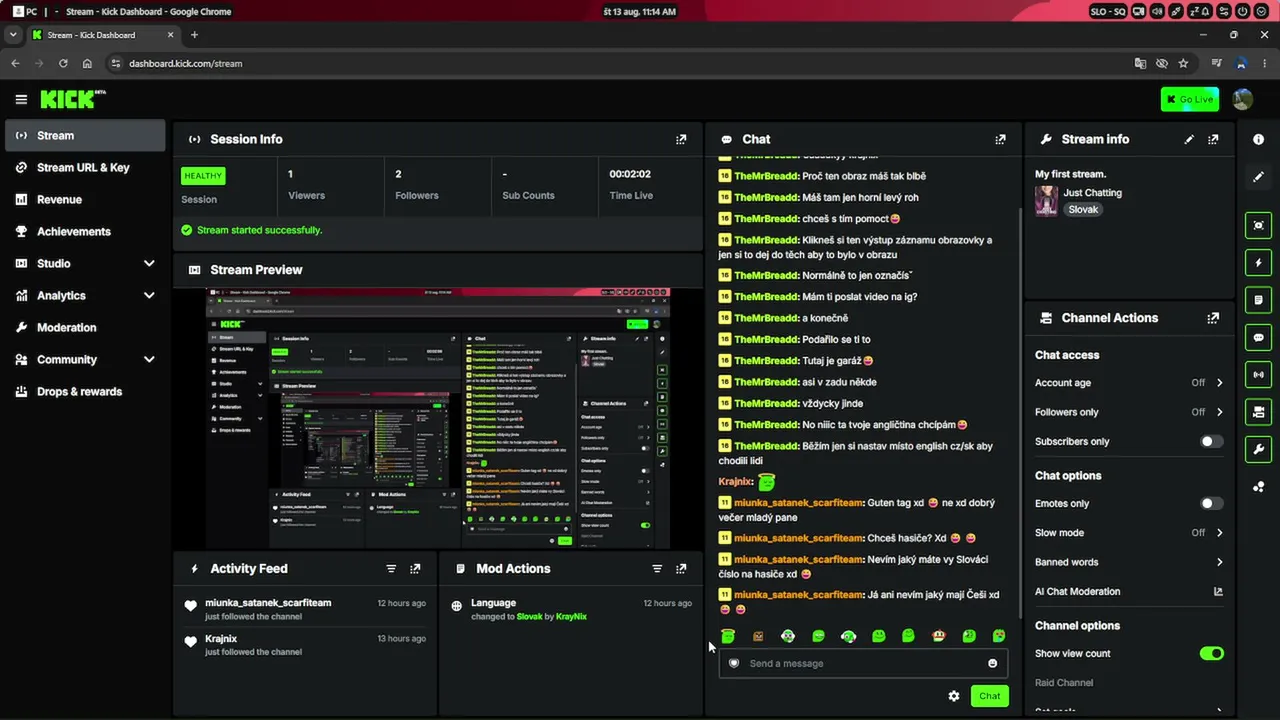The width and height of the screenshot is (1280, 720).
Task: Open the Revenue page
Action: 85,199
